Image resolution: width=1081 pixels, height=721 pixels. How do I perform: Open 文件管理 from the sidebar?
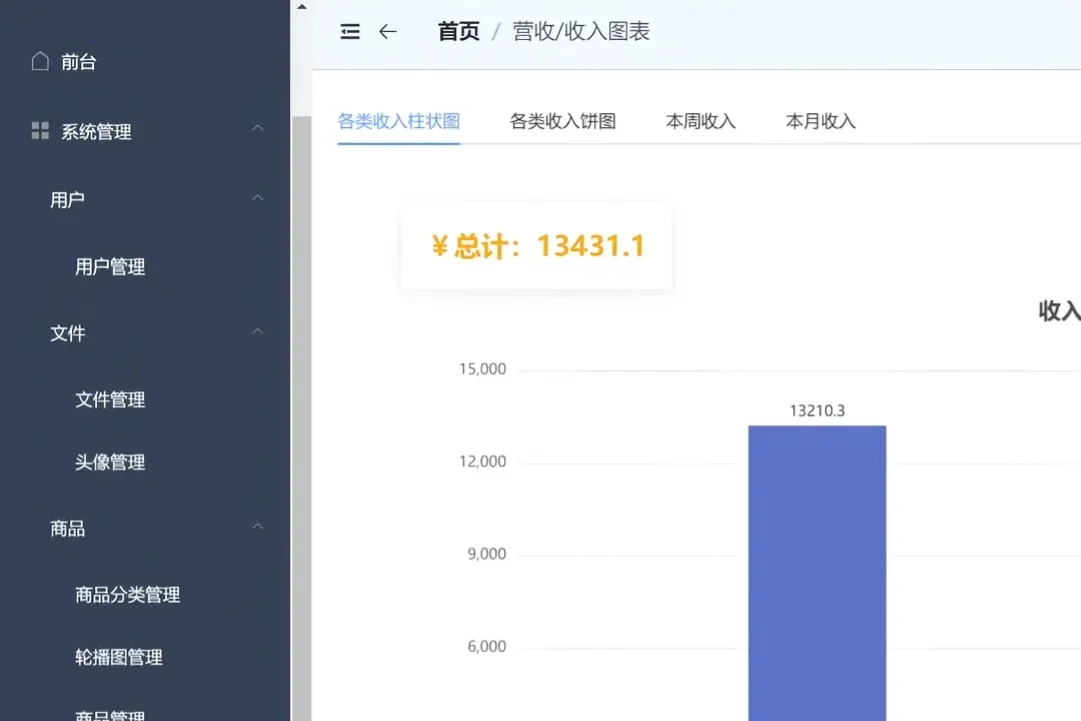pos(111,399)
